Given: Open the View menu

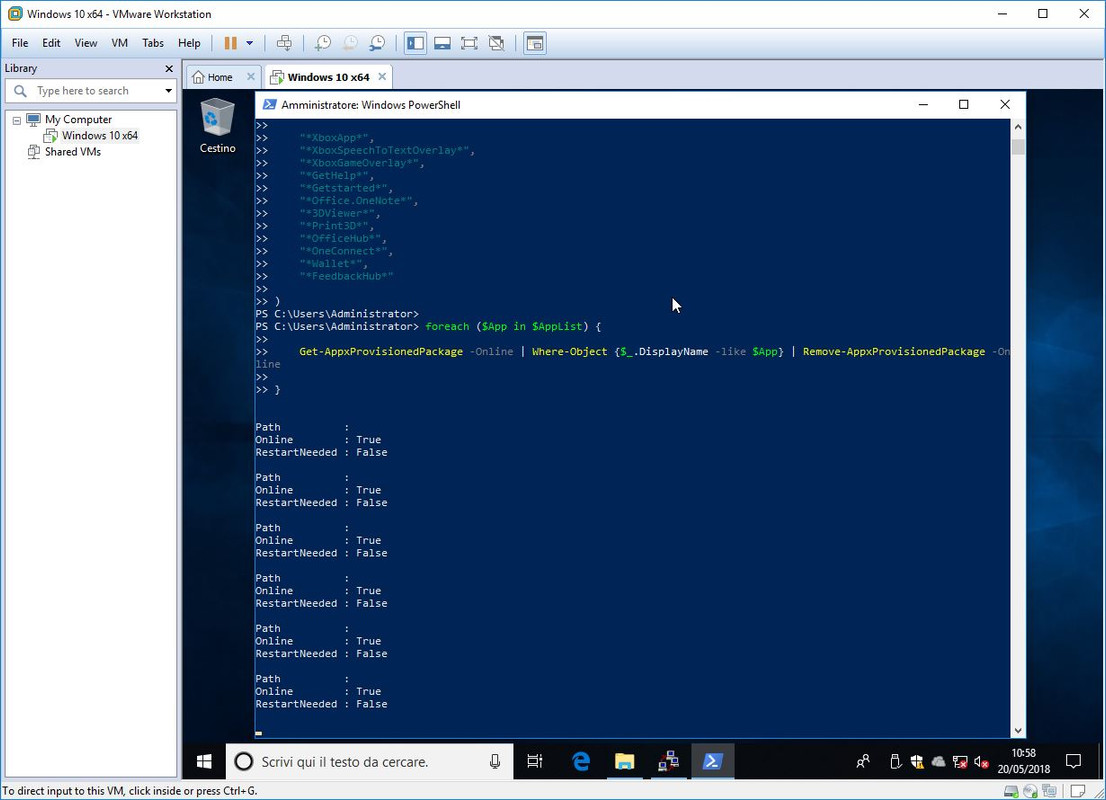Looking at the screenshot, I should pyautogui.click(x=85, y=43).
